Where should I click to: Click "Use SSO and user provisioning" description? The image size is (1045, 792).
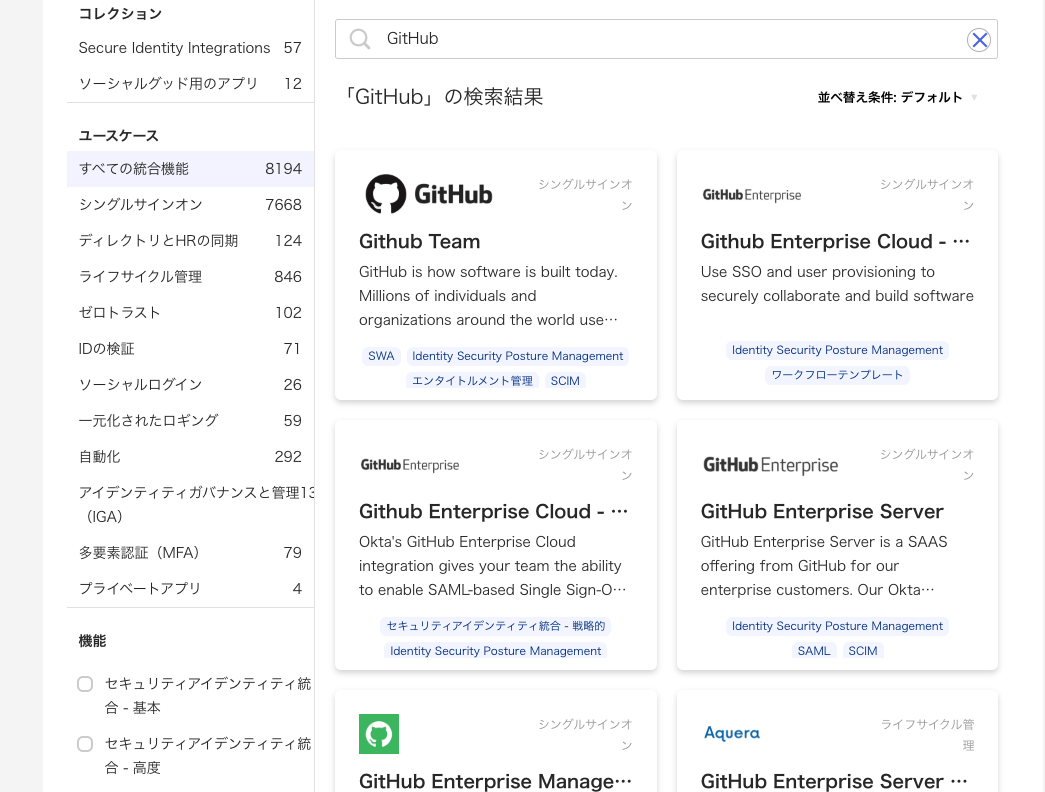pyautogui.click(x=837, y=284)
